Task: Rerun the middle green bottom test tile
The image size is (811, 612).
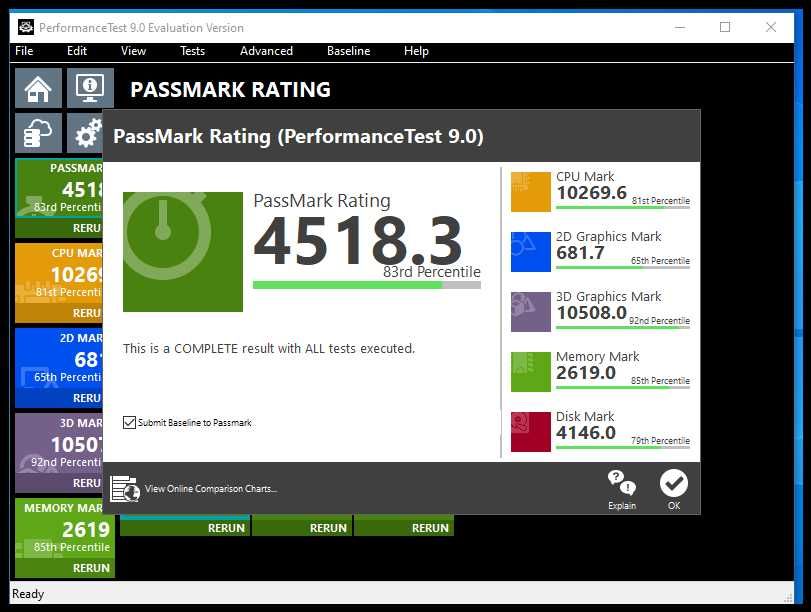Action: [x=303, y=528]
